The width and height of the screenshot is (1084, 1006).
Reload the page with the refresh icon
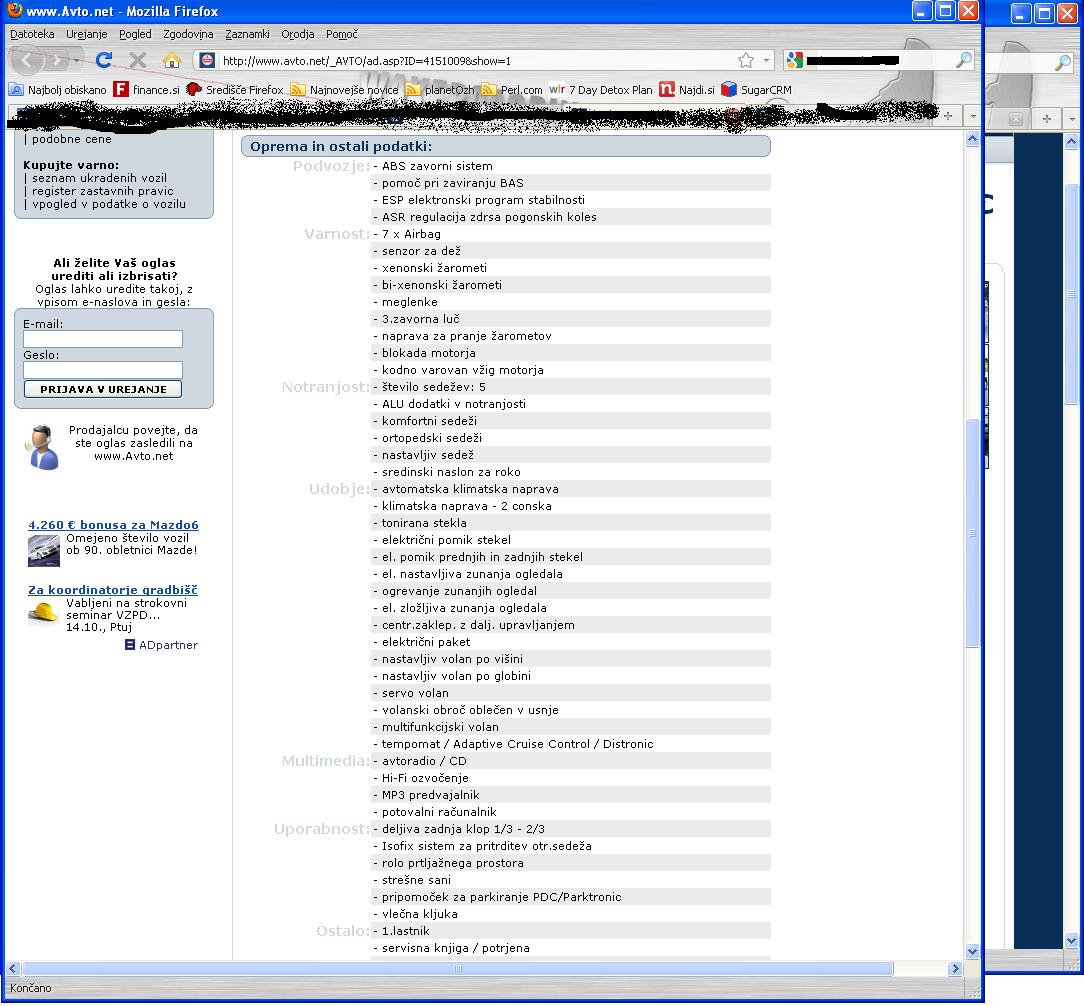coord(104,60)
